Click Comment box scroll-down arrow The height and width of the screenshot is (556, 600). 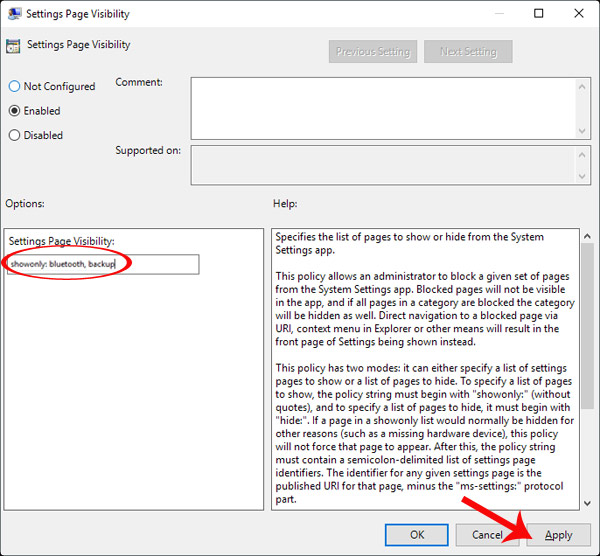(x=582, y=131)
